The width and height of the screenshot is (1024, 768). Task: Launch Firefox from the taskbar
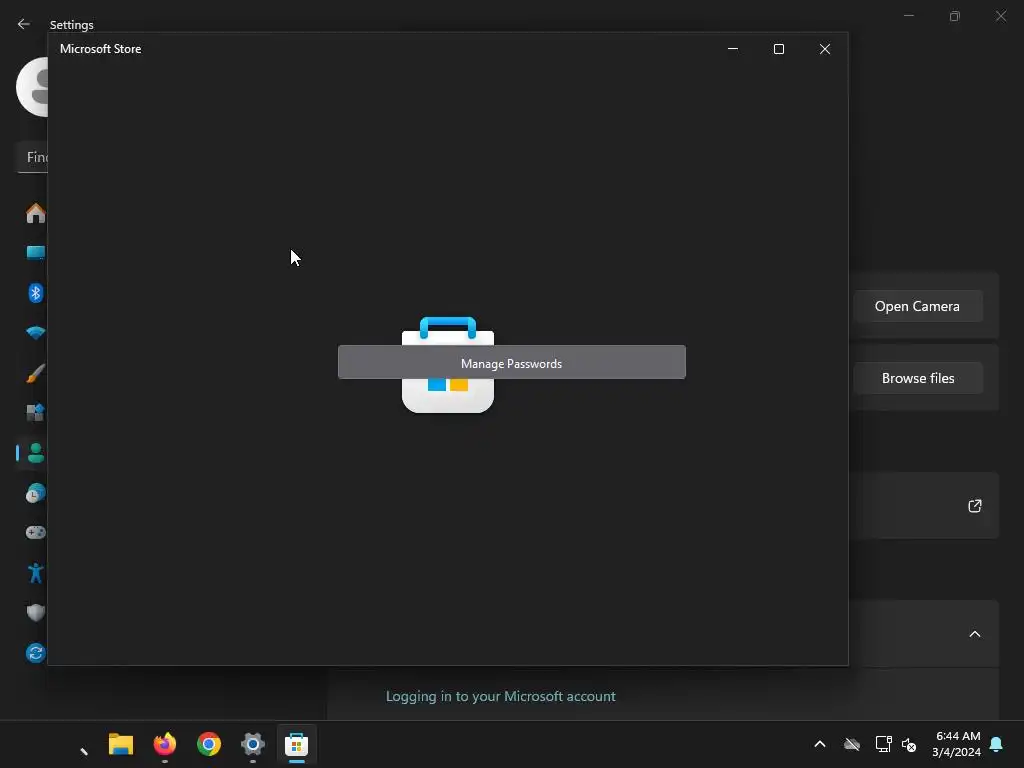165,744
